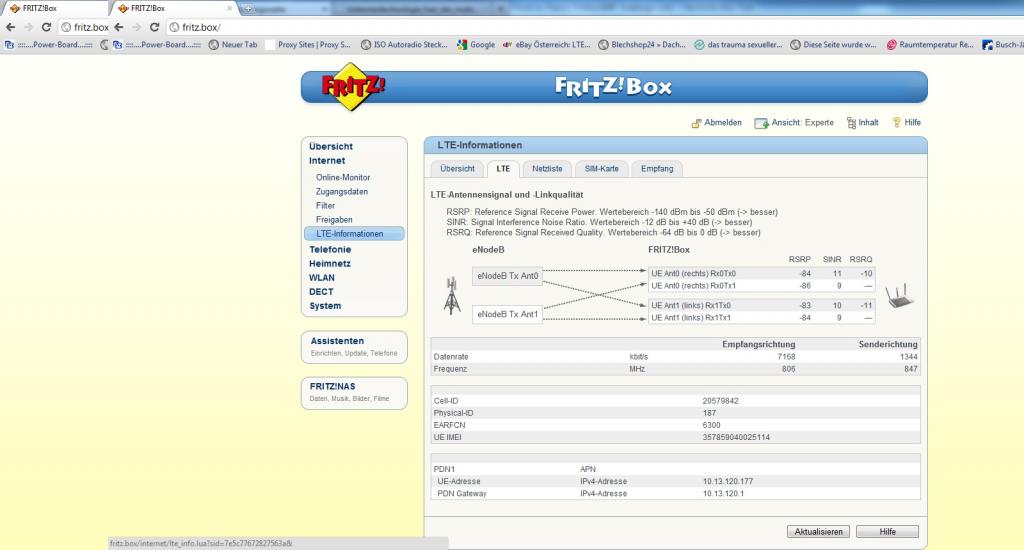Viewport: 1024px width, 550px height.
Task: Click the EARFCN value 6300
Action: pyautogui.click(x=711, y=425)
